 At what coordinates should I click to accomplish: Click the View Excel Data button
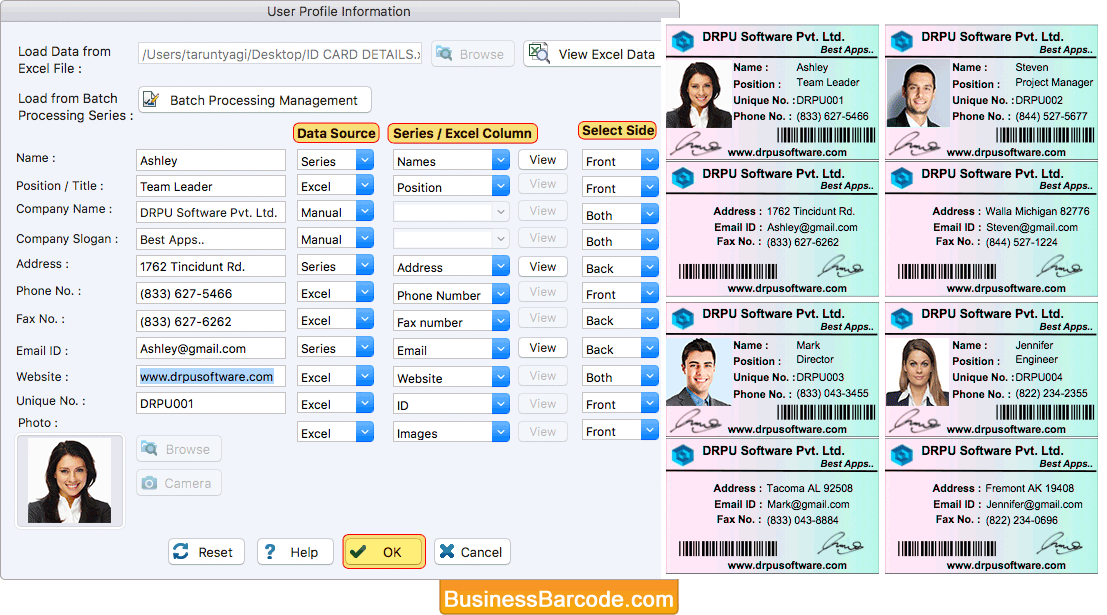point(592,54)
